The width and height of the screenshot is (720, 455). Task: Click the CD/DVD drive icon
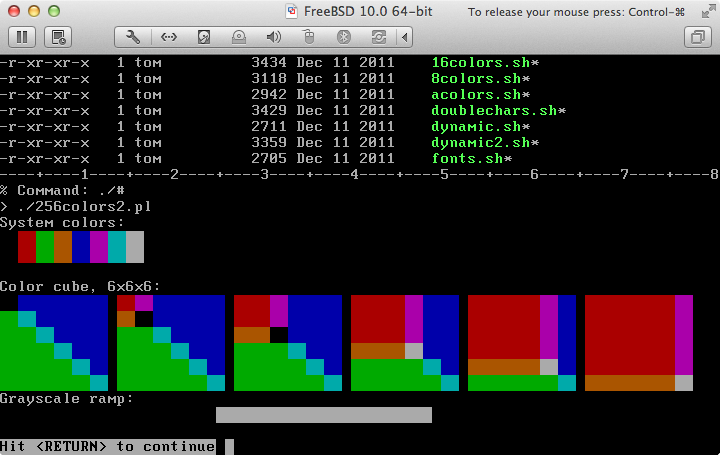point(239,37)
